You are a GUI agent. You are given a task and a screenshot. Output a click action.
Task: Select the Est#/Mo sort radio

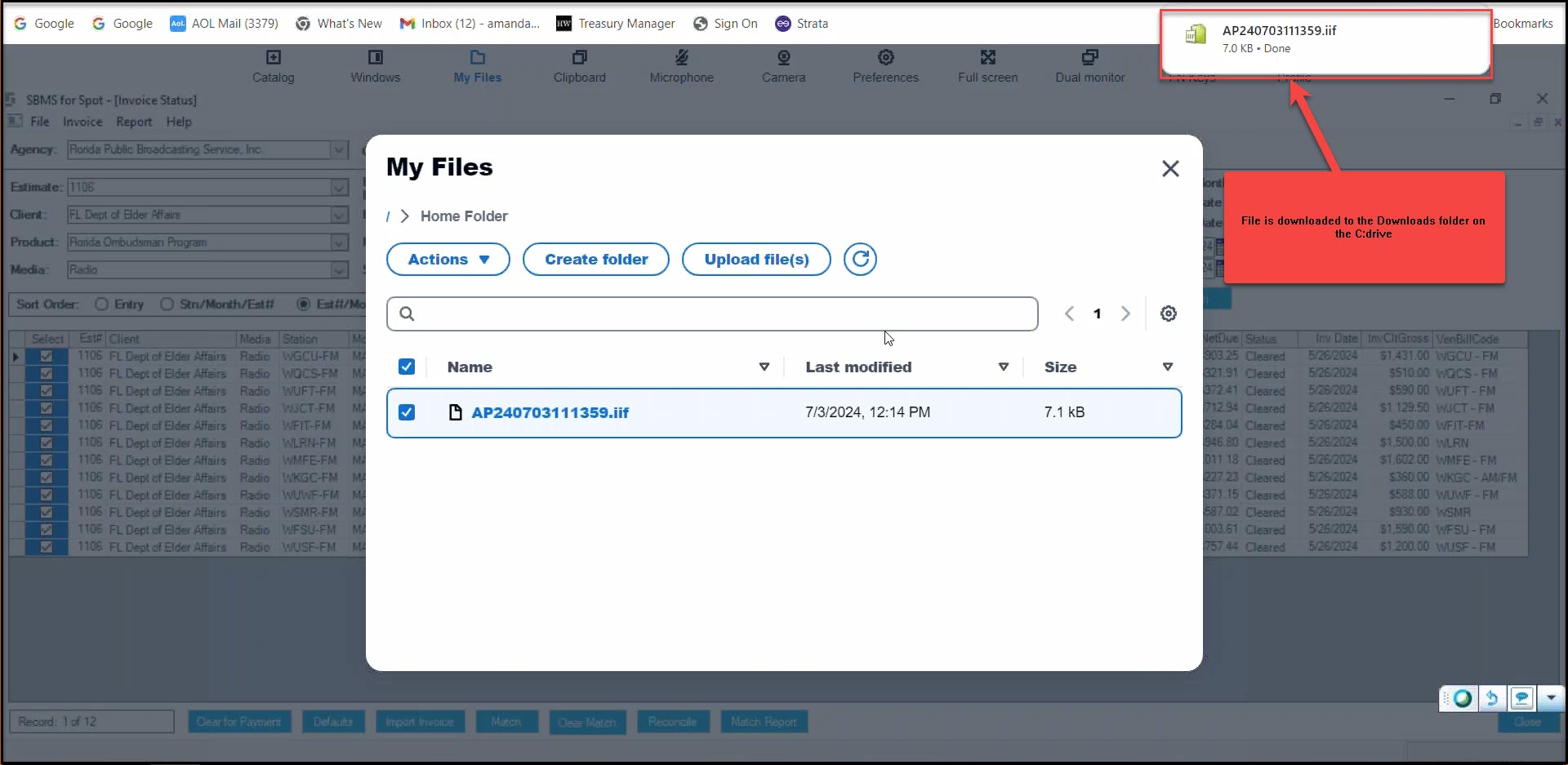[304, 304]
